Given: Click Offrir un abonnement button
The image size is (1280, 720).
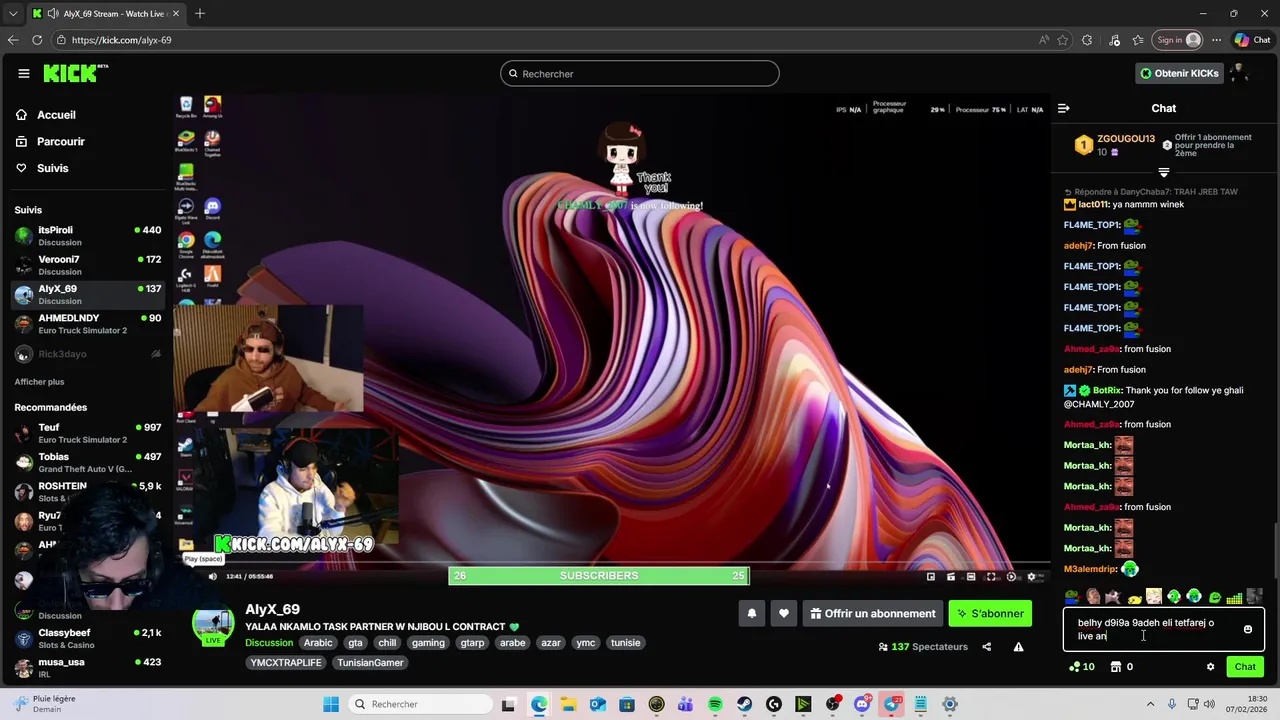Looking at the screenshot, I should pos(873,614).
